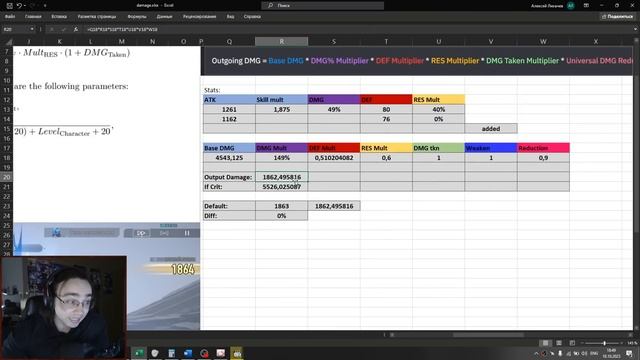Click the DMG value cell 49%
Viewport: 640px width, 360px height.
(334, 109)
